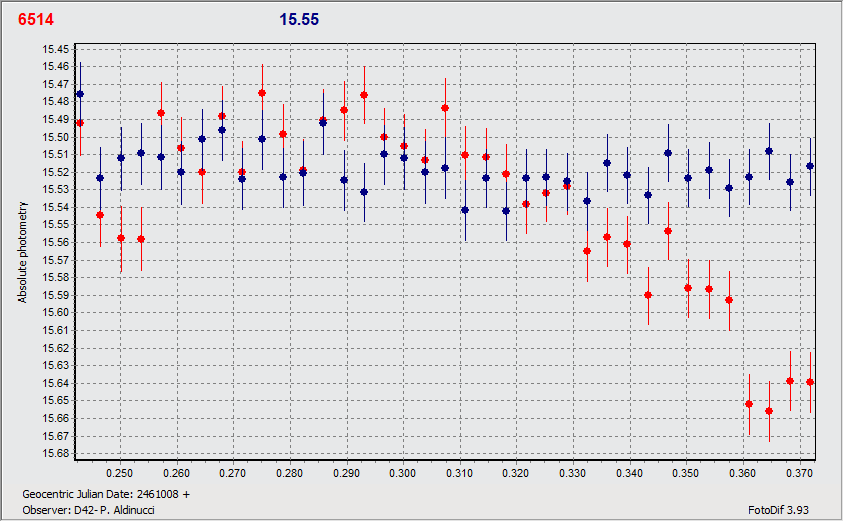Click the 15.68 y-axis tick label
This screenshot has height=522, width=844.
tap(55, 453)
